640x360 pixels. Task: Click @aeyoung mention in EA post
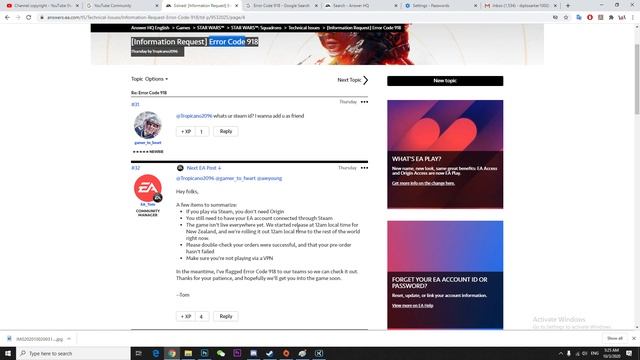[x=269, y=178]
